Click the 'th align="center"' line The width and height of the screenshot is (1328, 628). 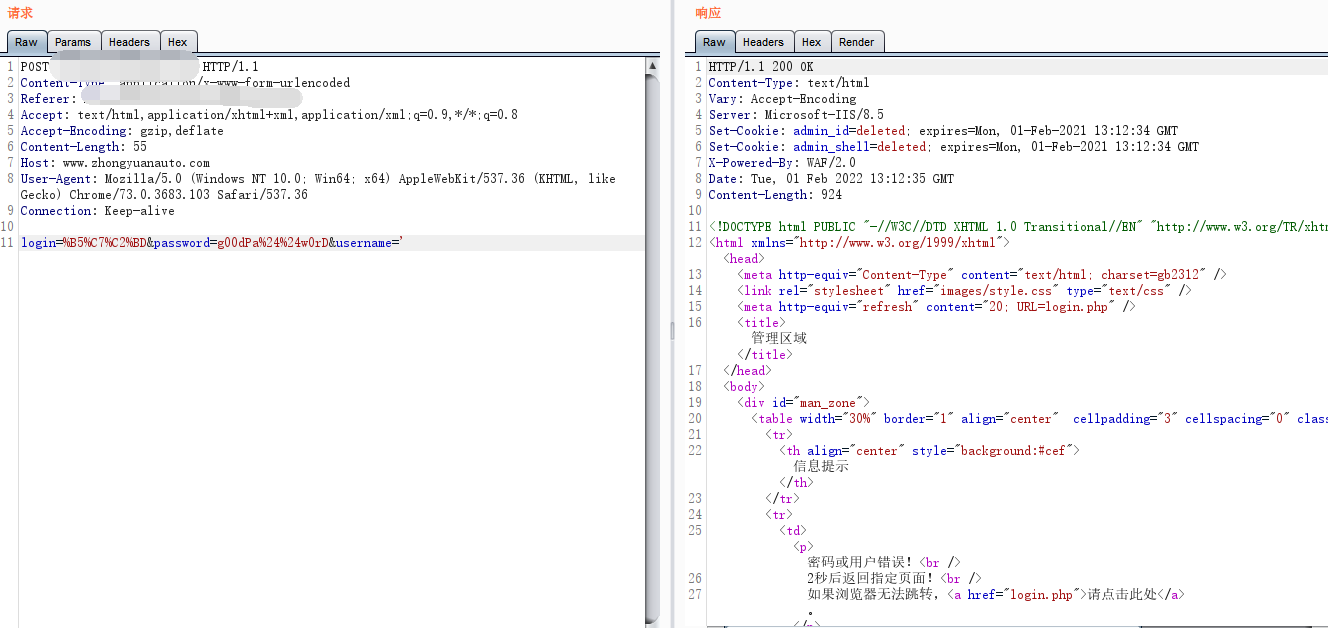tap(932, 451)
